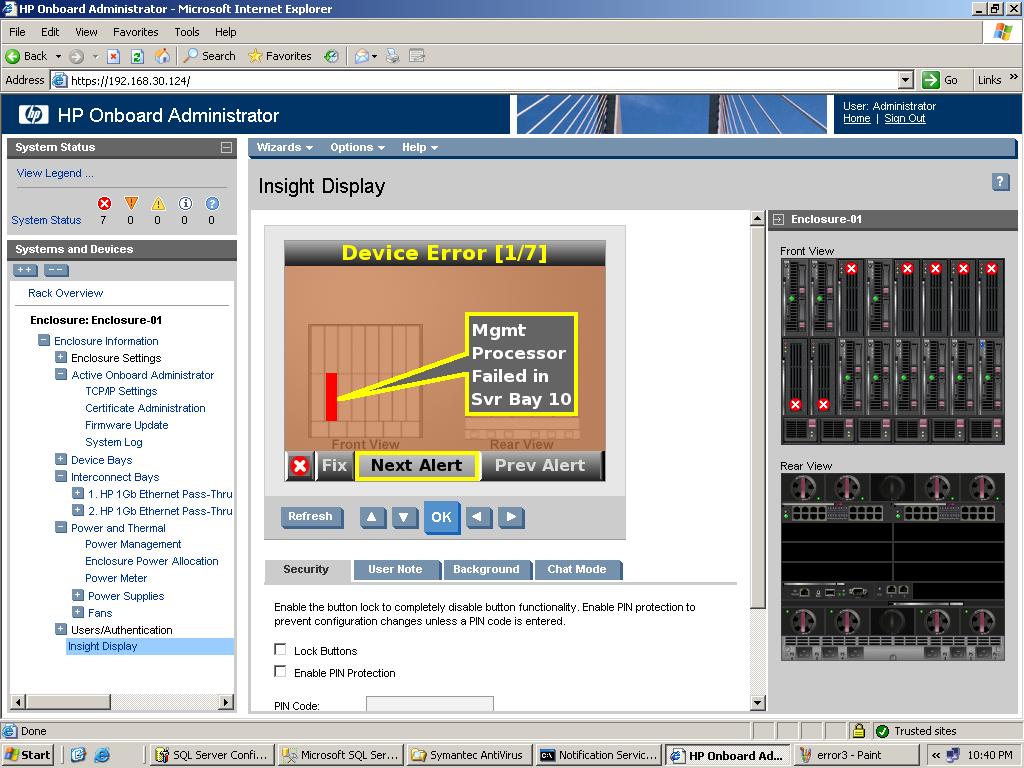1024x768 pixels.
Task: Click the content vertical scrollbar thumb
Action: 758,418
